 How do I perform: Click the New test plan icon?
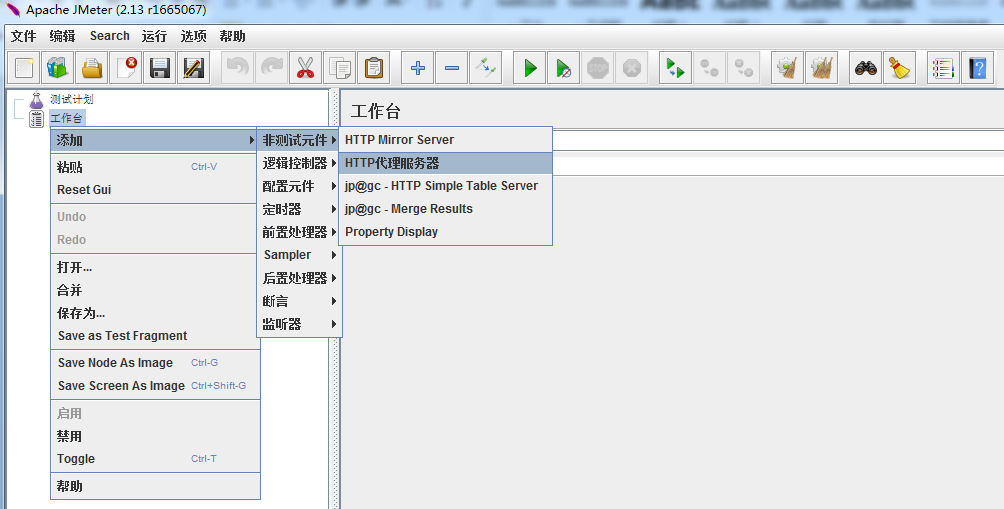tap(24, 68)
